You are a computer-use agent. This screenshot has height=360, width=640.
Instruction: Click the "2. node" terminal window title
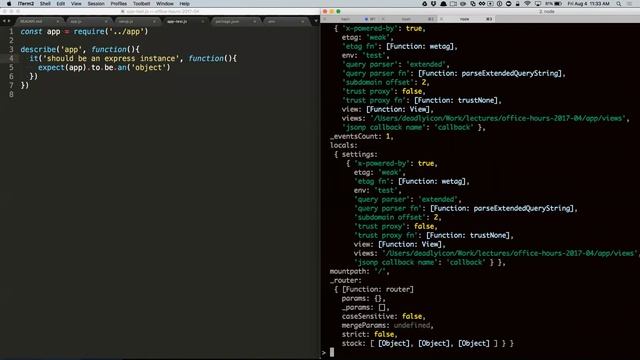tap(547, 11)
